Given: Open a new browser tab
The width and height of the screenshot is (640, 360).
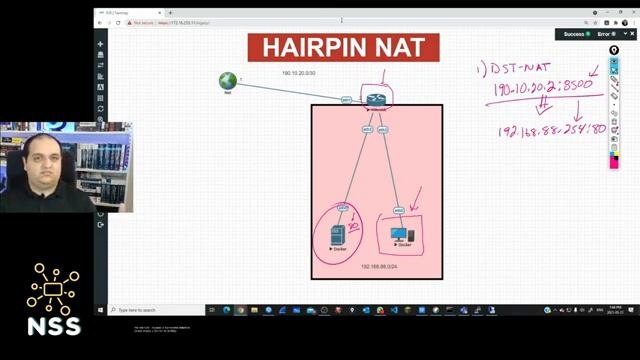Looking at the screenshot, I should [170, 13].
